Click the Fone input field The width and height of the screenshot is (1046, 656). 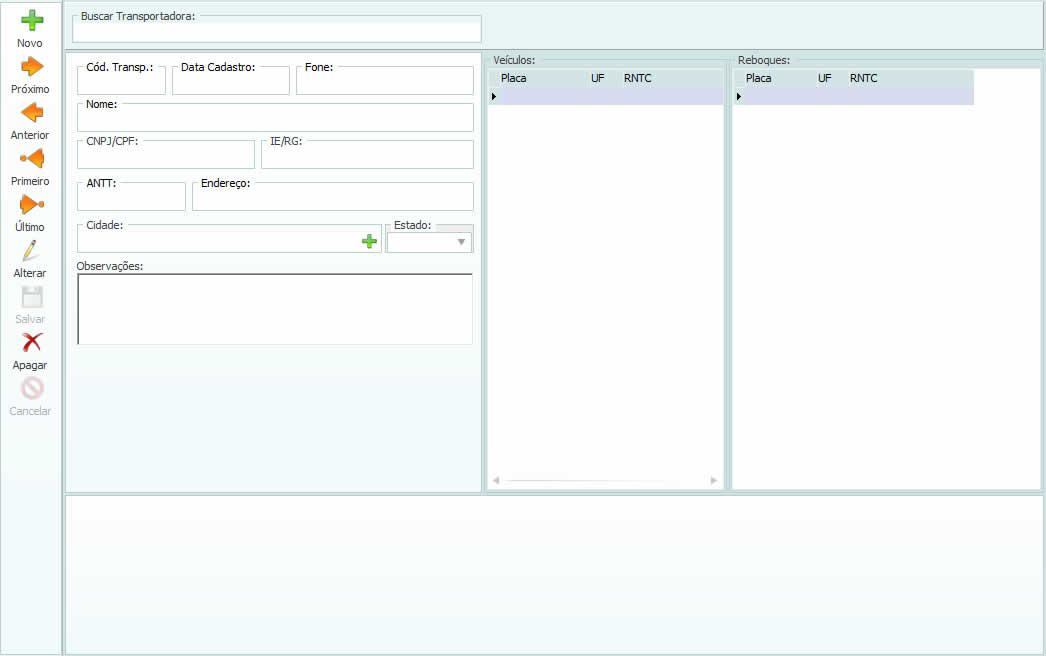[384, 83]
